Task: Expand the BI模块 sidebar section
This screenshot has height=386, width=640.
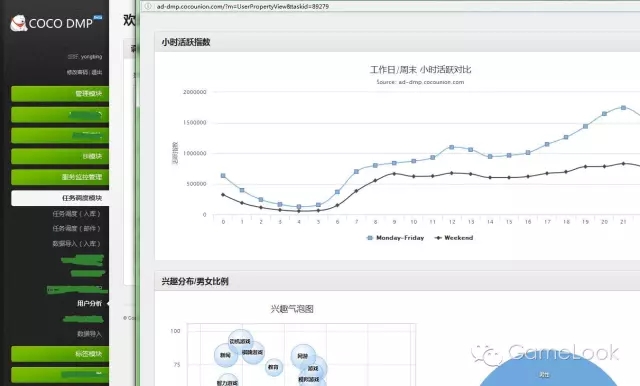Action: 60,156
